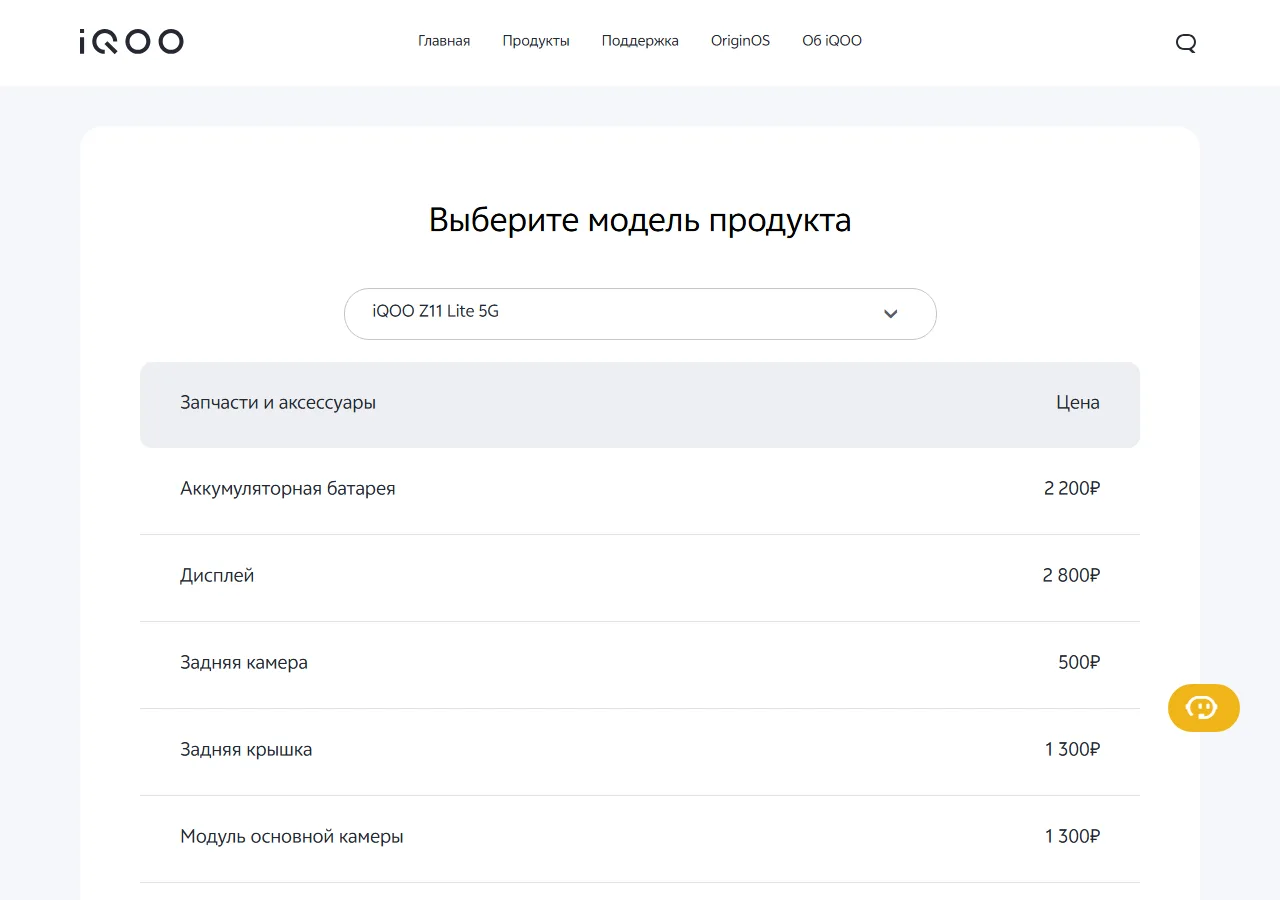Click the 2 800₽ price

pyautogui.click(x=1071, y=576)
